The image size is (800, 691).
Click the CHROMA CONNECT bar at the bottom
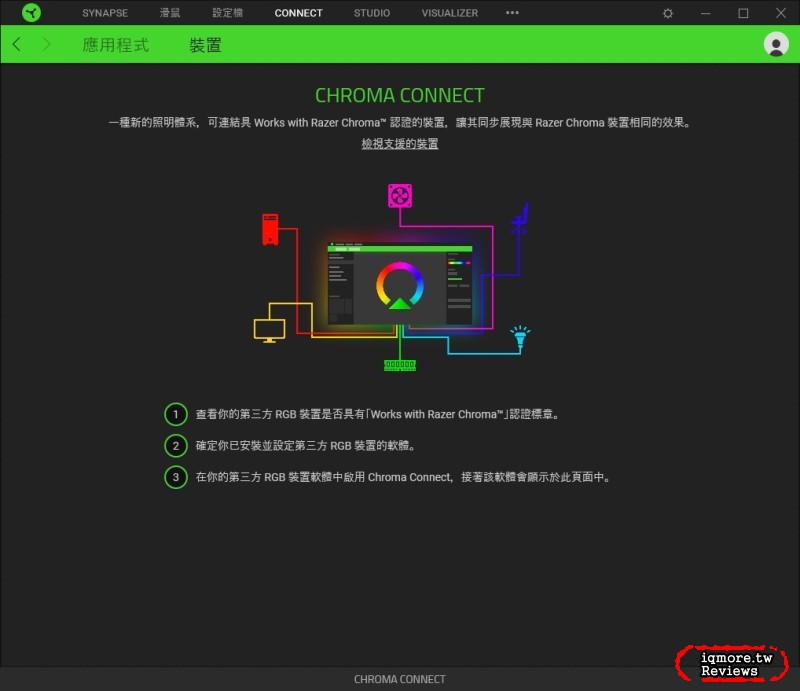point(400,678)
